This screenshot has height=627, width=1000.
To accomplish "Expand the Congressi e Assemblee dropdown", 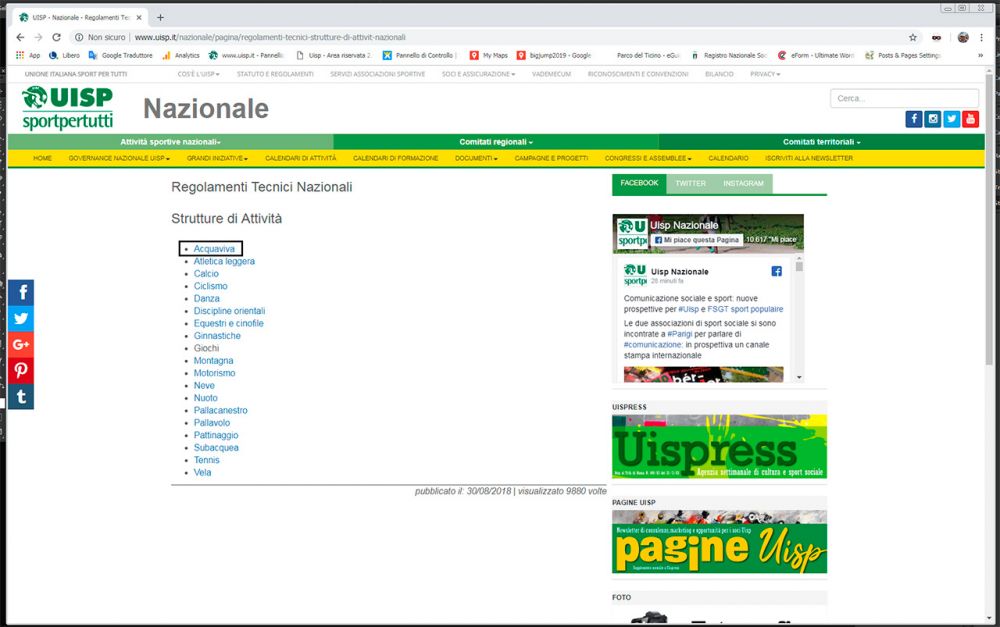I will 648,158.
